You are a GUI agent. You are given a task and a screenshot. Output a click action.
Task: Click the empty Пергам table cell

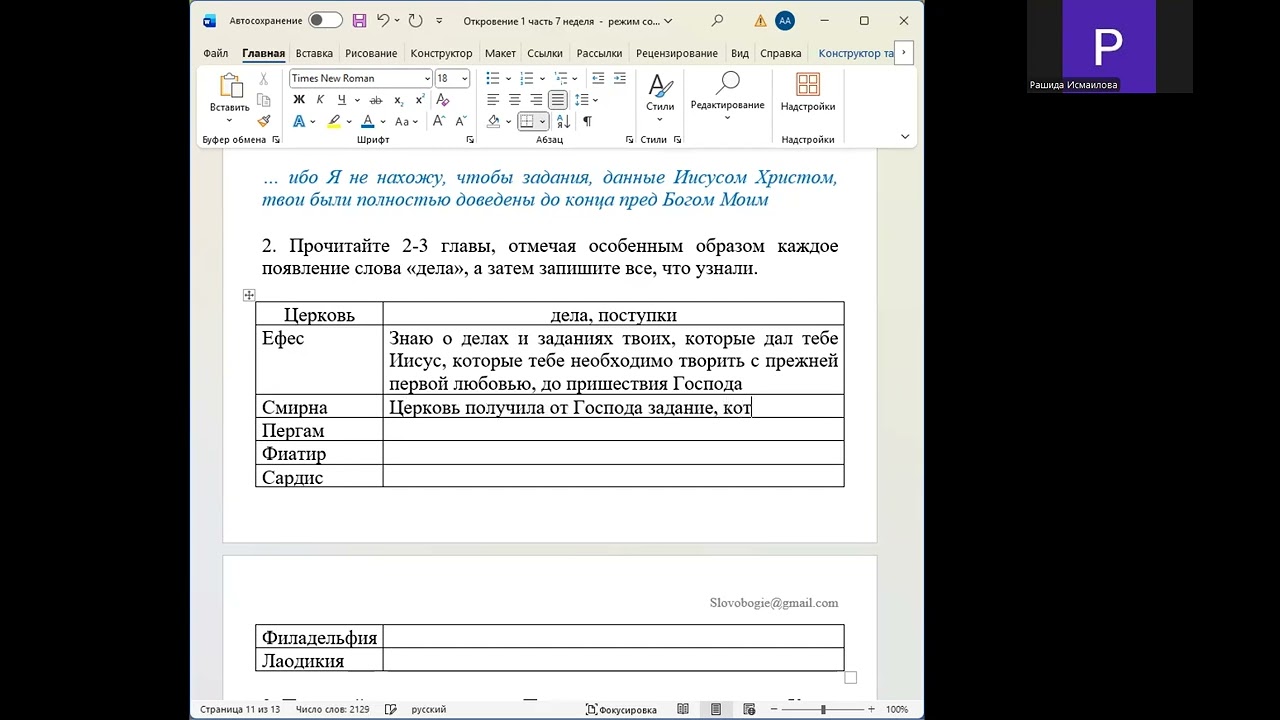(613, 430)
